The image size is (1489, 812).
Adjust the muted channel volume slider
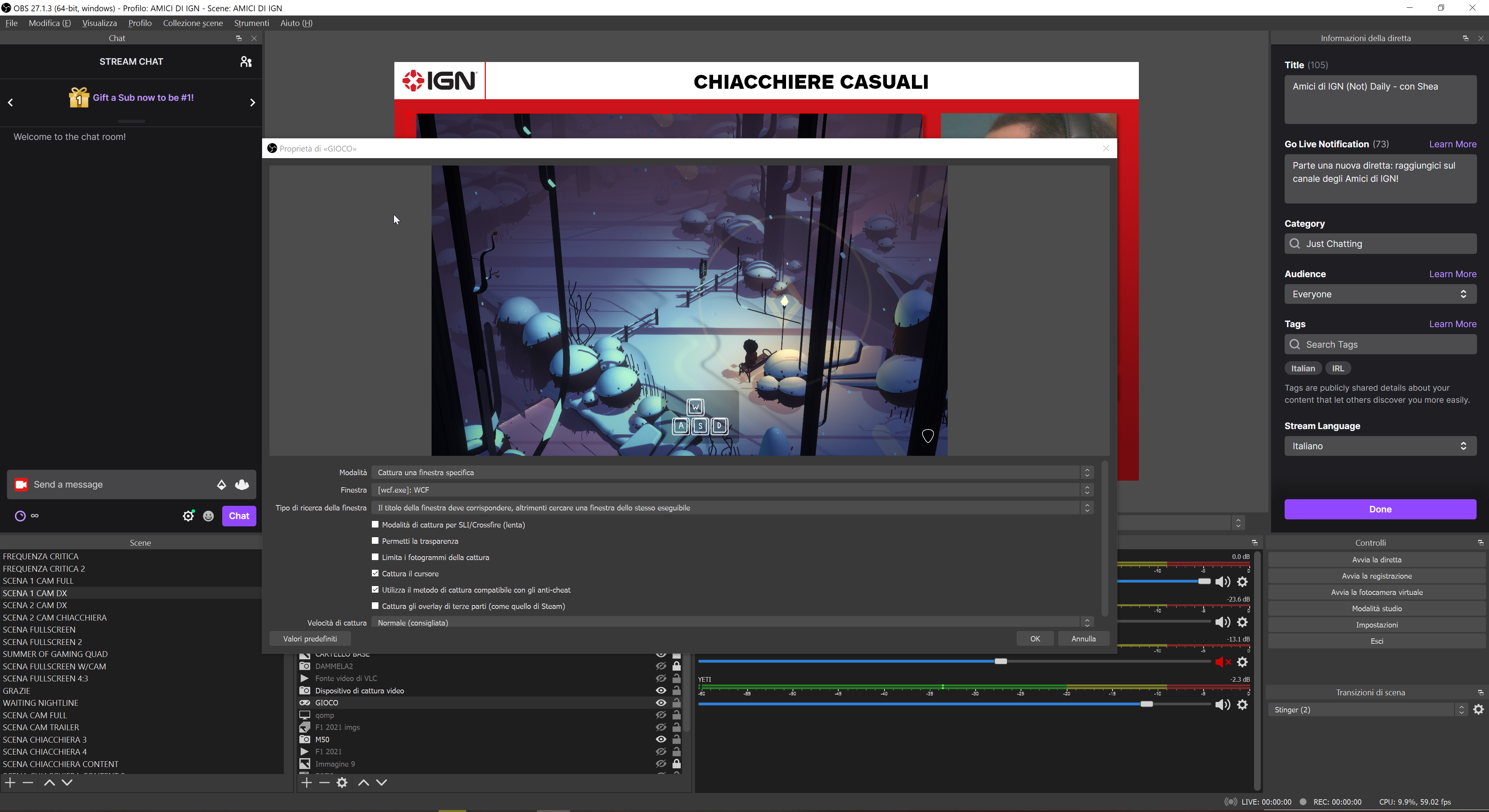[1000, 661]
